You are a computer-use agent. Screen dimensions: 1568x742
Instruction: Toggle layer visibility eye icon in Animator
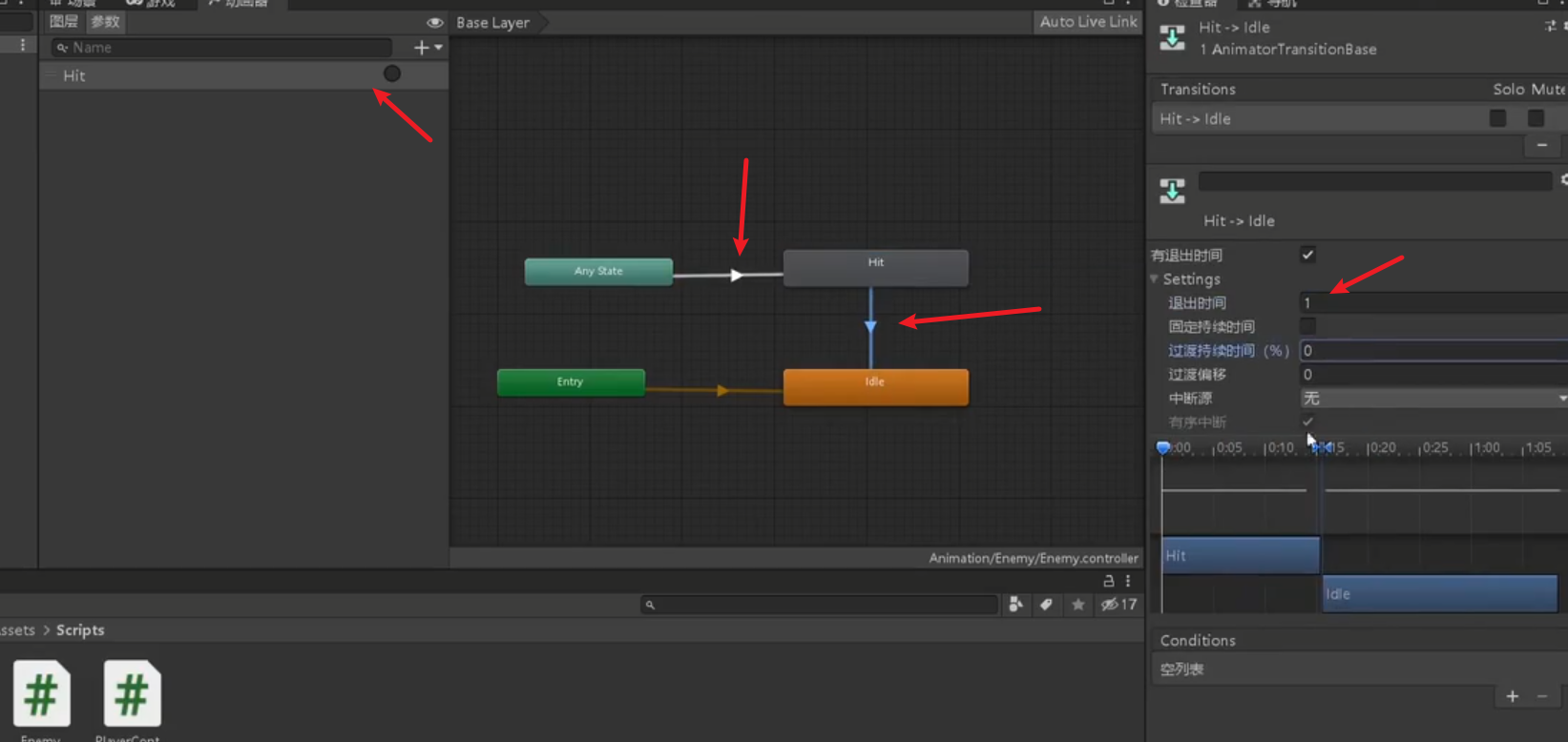(x=434, y=22)
